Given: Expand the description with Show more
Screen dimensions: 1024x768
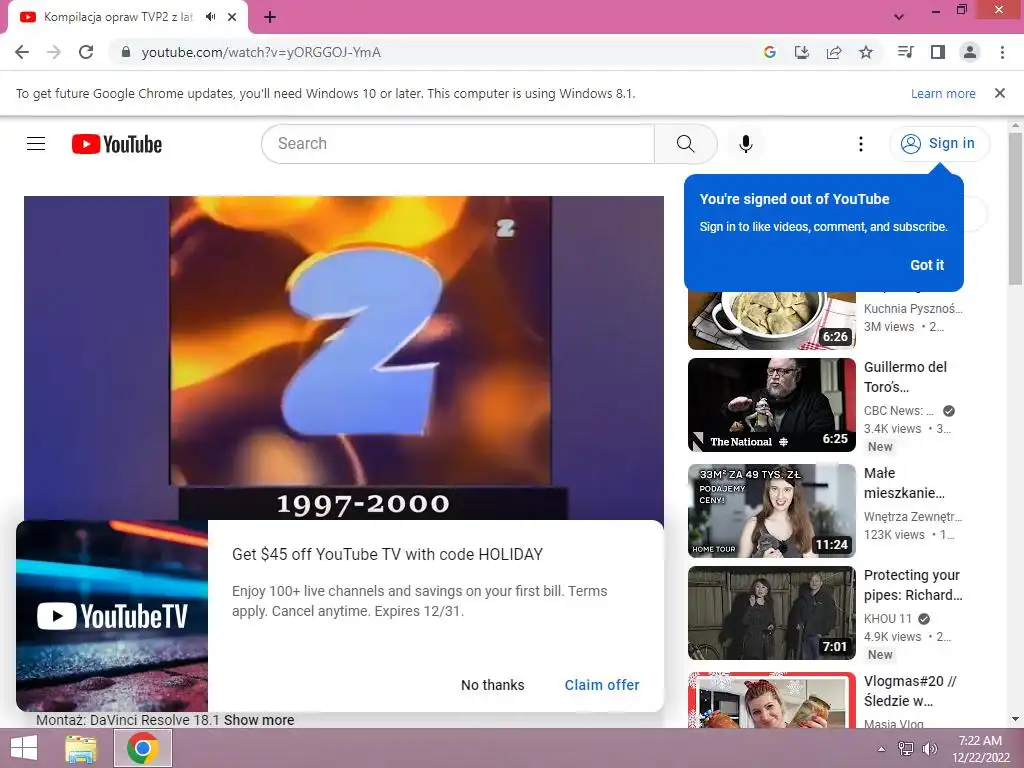Looking at the screenshot, I should pos(259,720).
